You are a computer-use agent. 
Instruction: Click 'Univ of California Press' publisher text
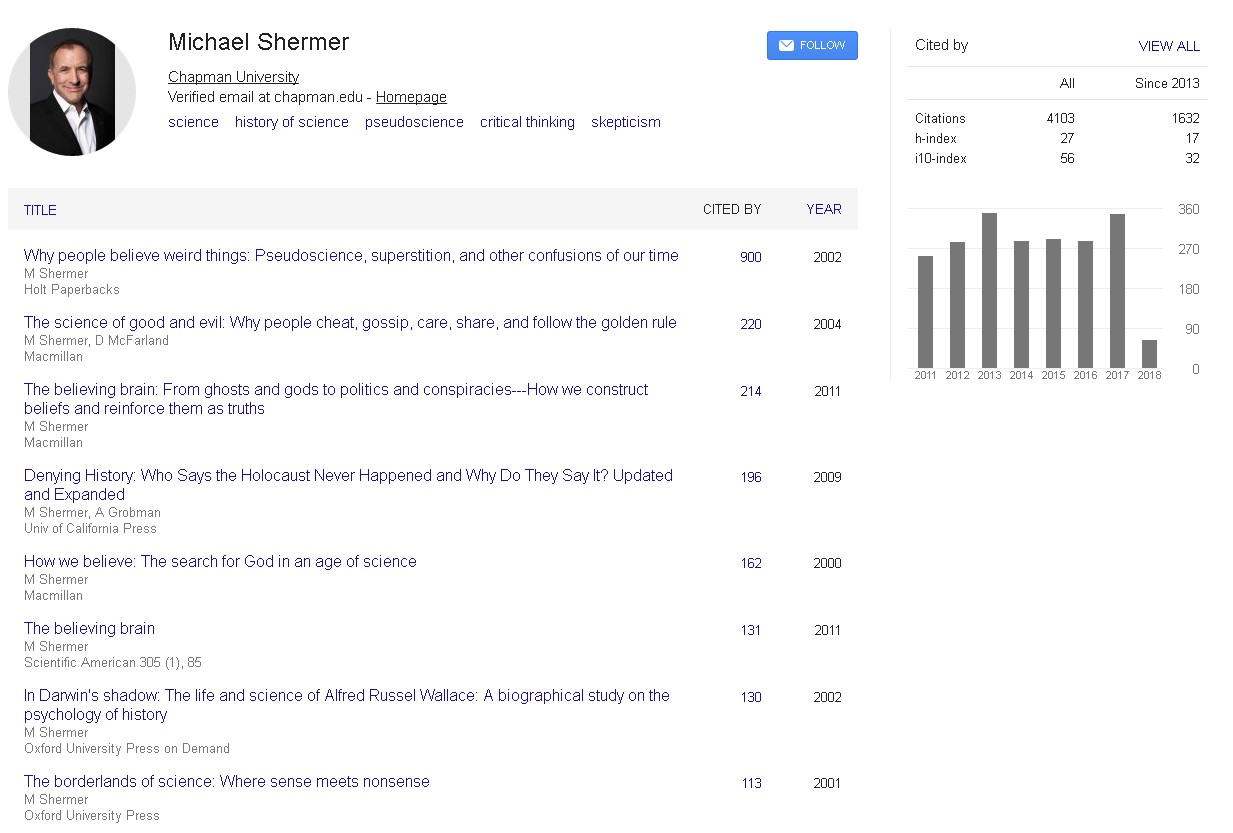(90, 528)
